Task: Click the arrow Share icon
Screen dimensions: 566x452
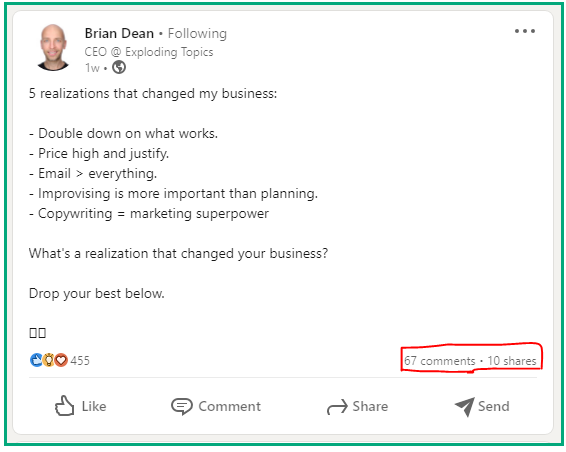Action: tap(337, 407)
